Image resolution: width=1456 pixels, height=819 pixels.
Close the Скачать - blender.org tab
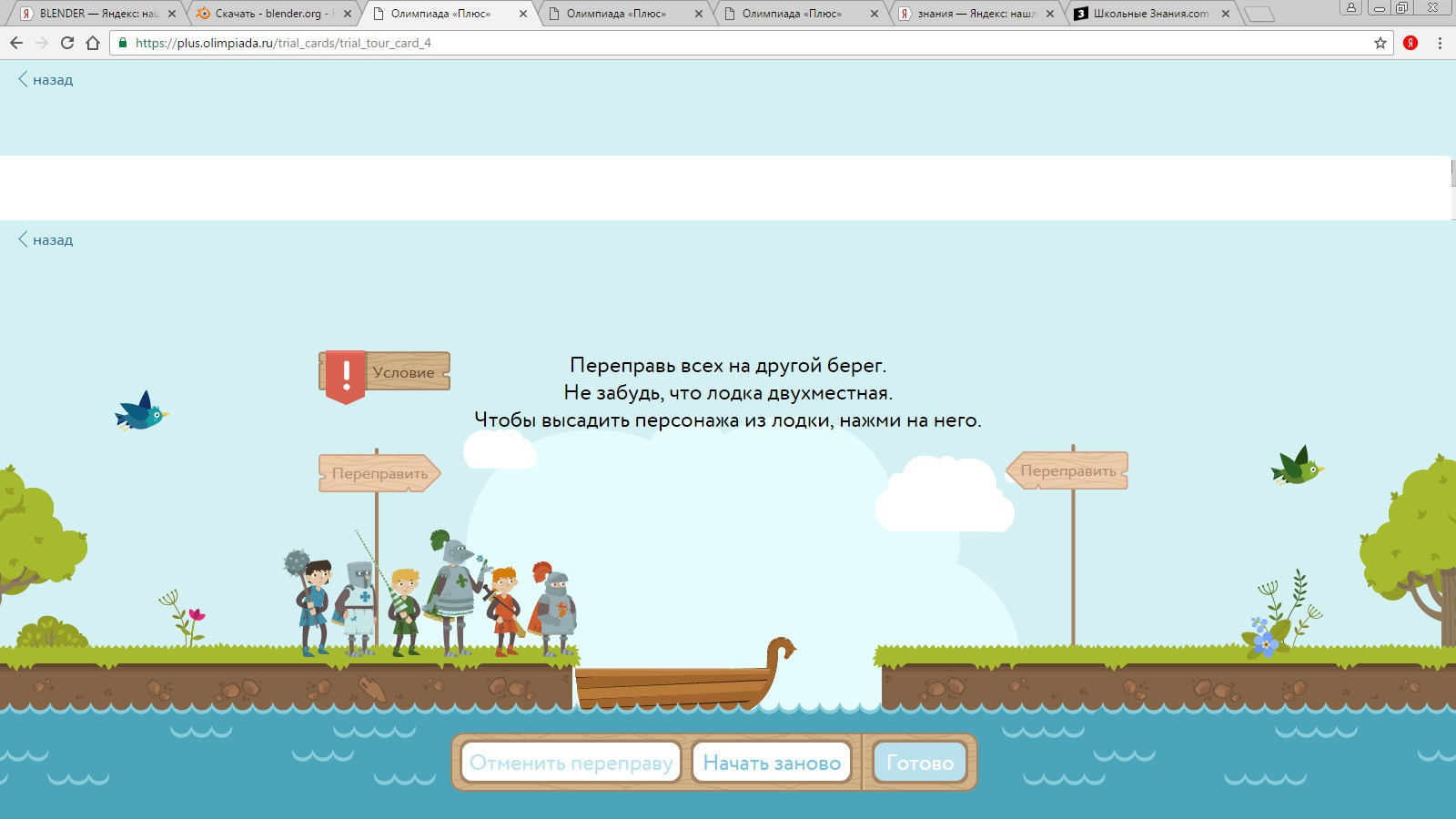348,14
